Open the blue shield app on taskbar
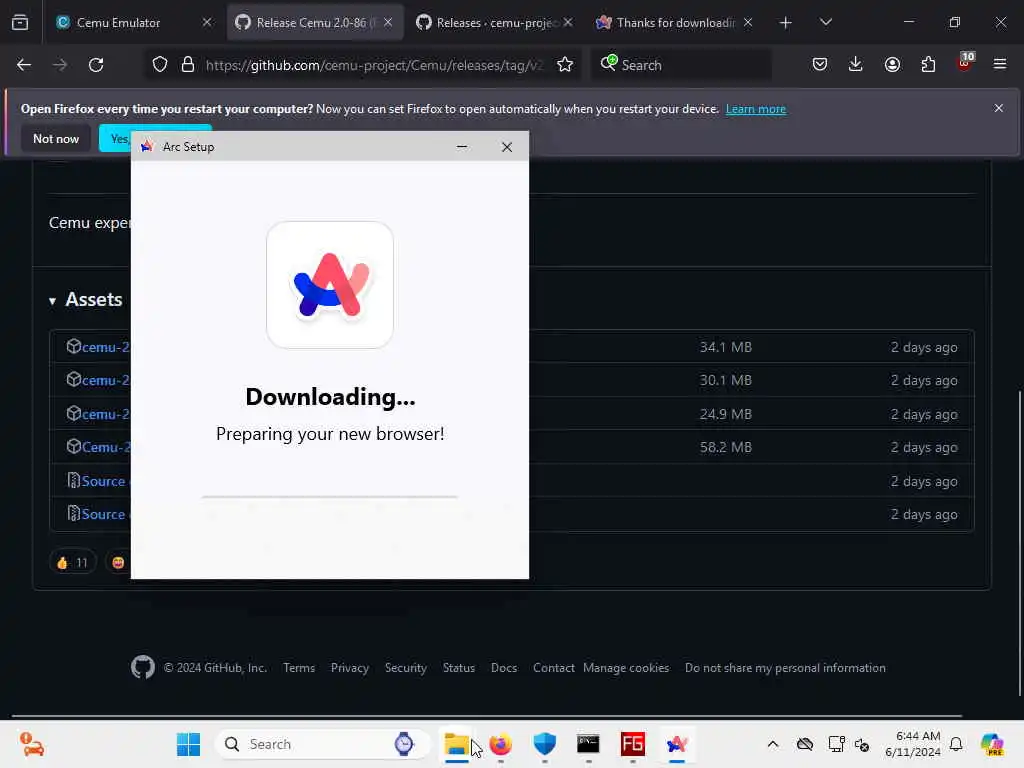 (x=545, y=744)
